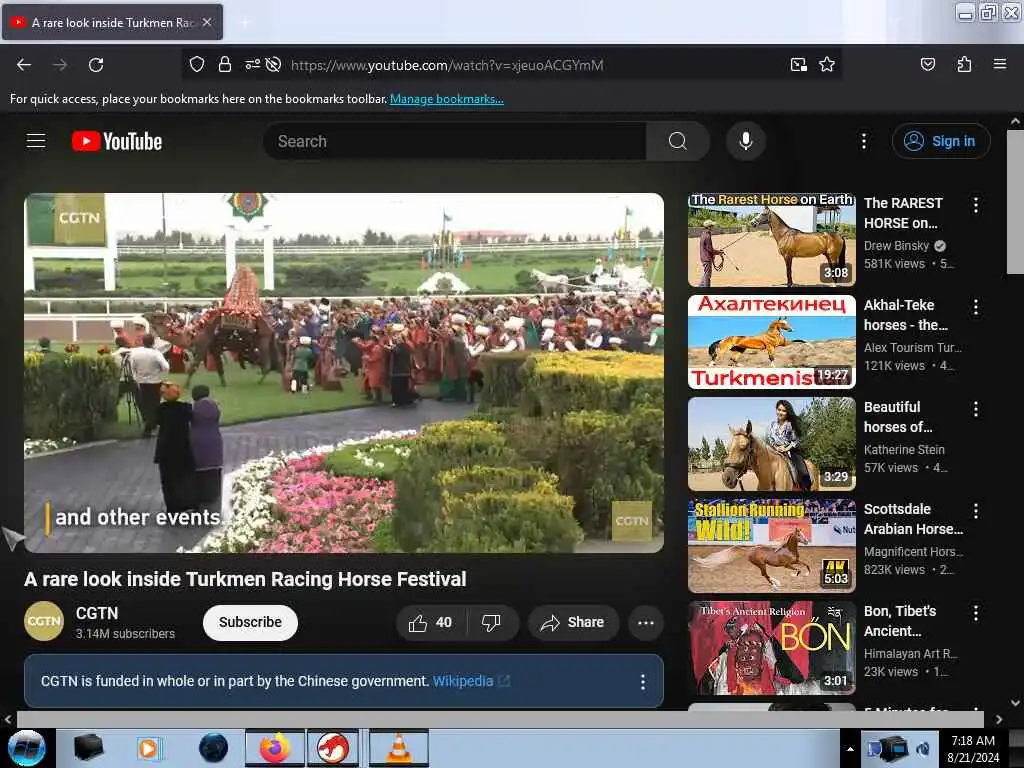Viewport: 1024px width, 768px height.
Task: Click the site security padlock icon
Action: [x=225, y=64]
